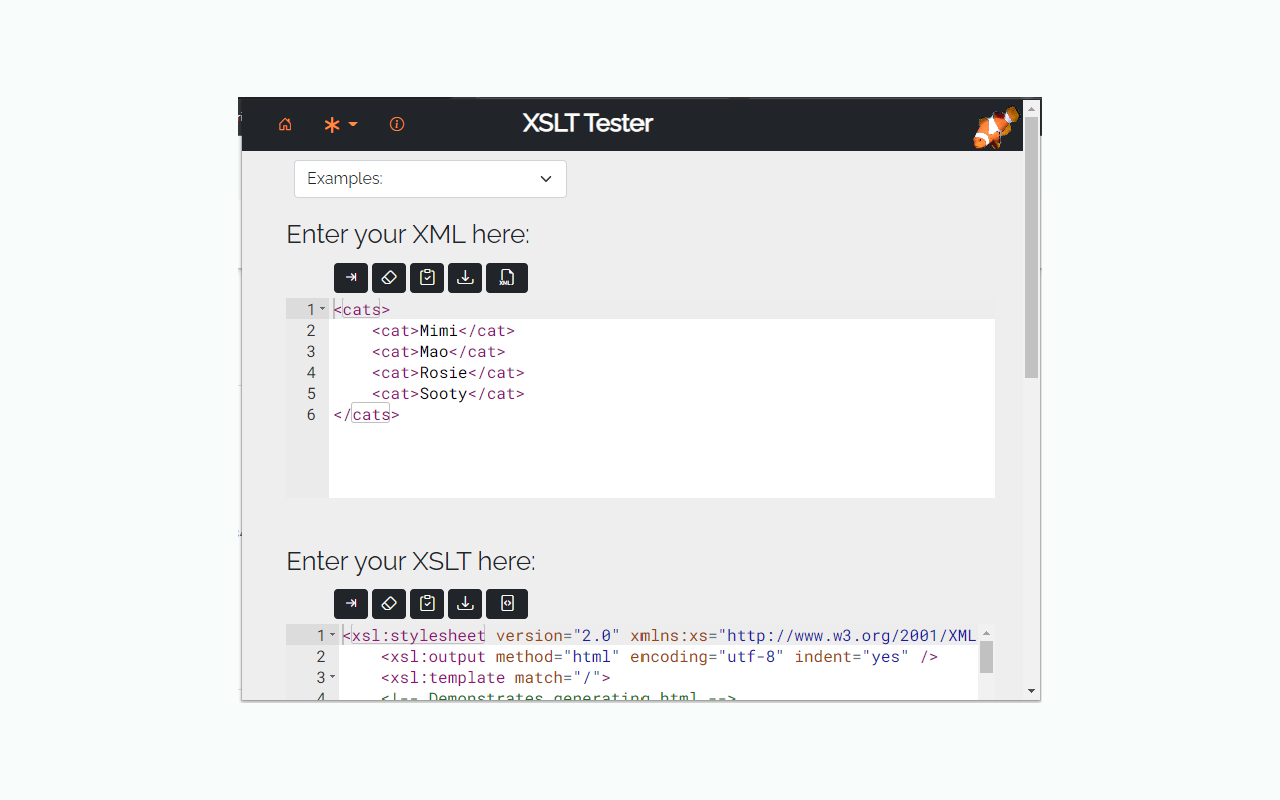Go to the home page
This screenshot has width=1280, height=800.
pyautogui.click(x=285, y=124)
